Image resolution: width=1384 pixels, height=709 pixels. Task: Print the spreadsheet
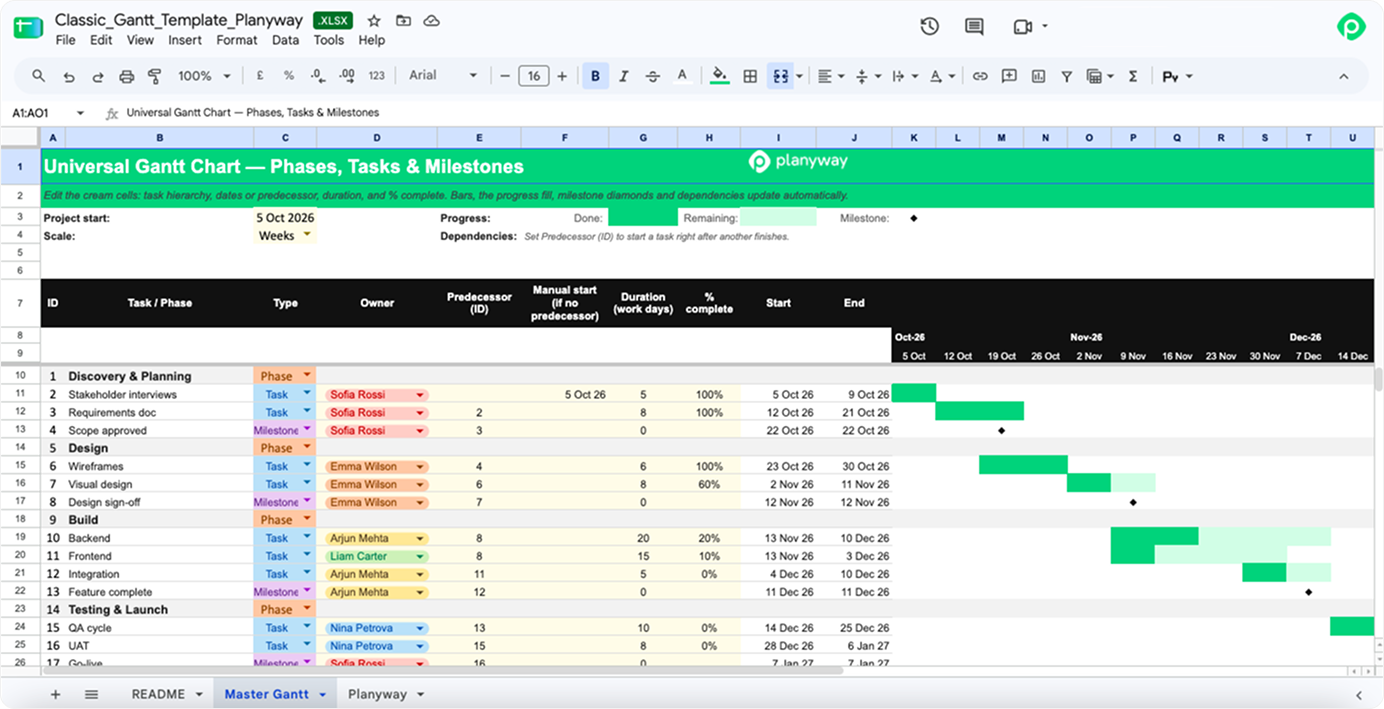click(127, 76)
